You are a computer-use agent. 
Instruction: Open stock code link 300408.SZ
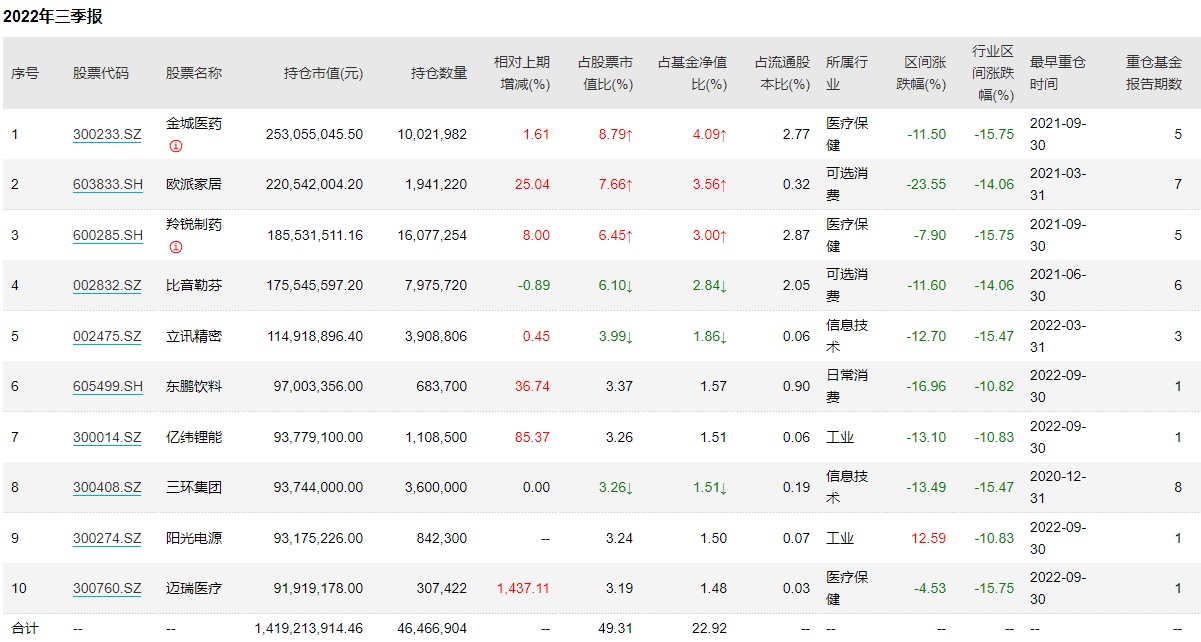coord(107,487)
